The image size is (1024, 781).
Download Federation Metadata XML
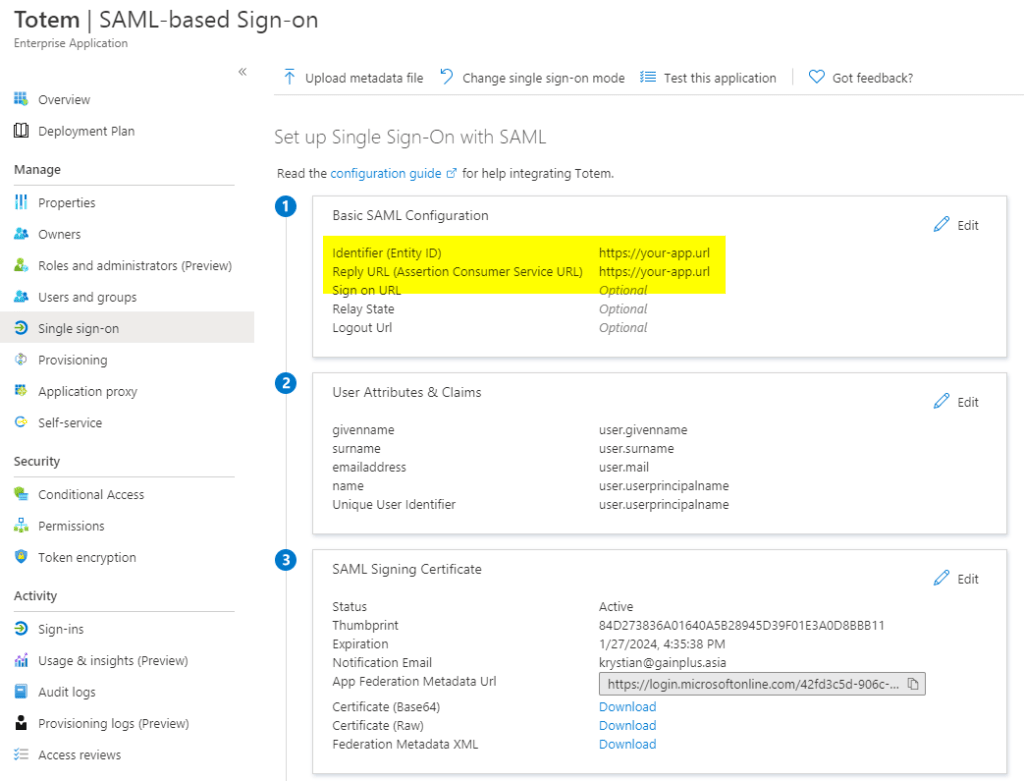coord(628,744)
